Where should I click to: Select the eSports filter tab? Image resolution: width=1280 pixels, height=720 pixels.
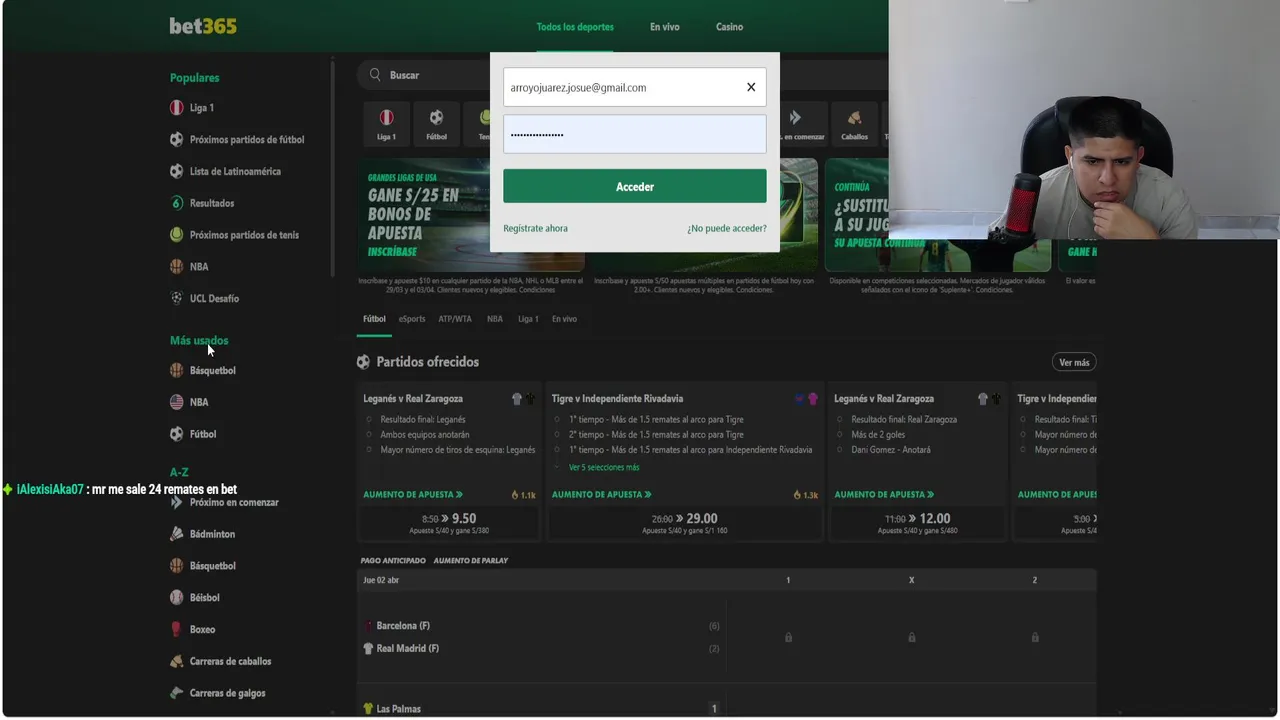(412, 319)
